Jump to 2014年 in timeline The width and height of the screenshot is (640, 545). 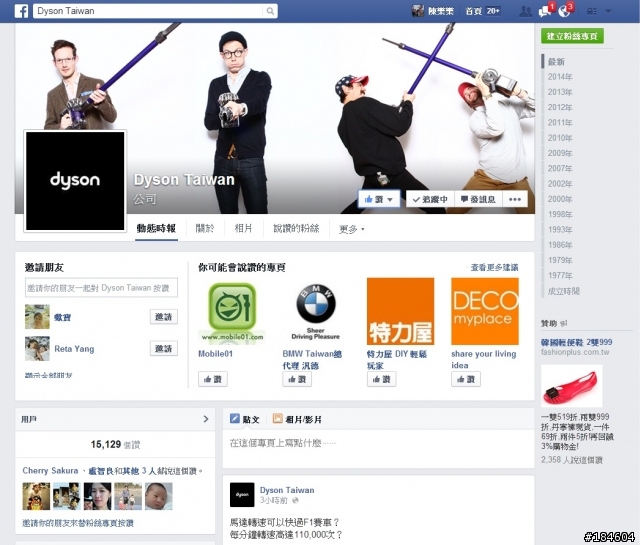tap(560, 77)
